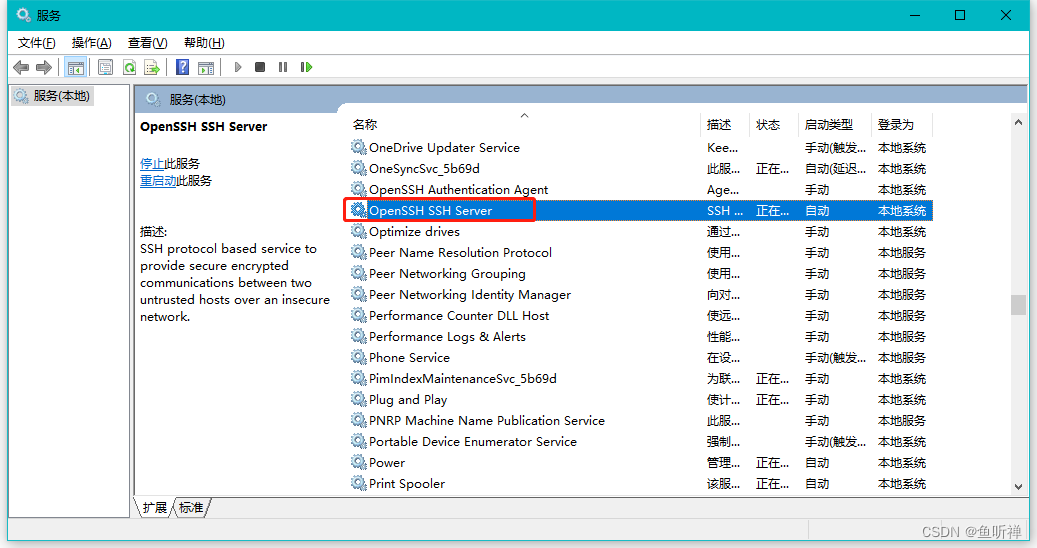Click gear icon of OneSyncSvc_5b69d
This screenshot has width=1037, height=548.
coord(358,168)
